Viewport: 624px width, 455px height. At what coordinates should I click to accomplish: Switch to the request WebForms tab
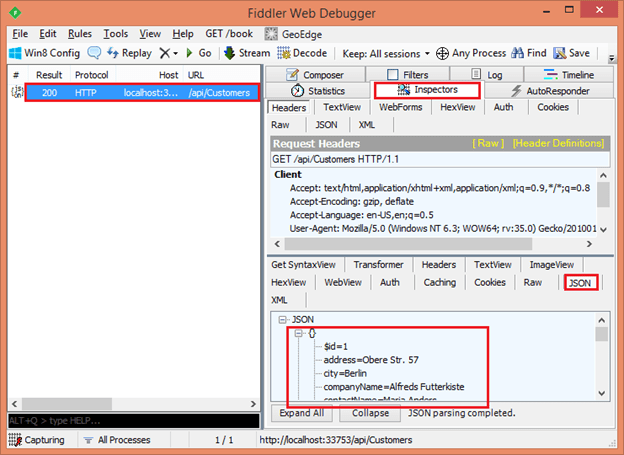point(400,107)
